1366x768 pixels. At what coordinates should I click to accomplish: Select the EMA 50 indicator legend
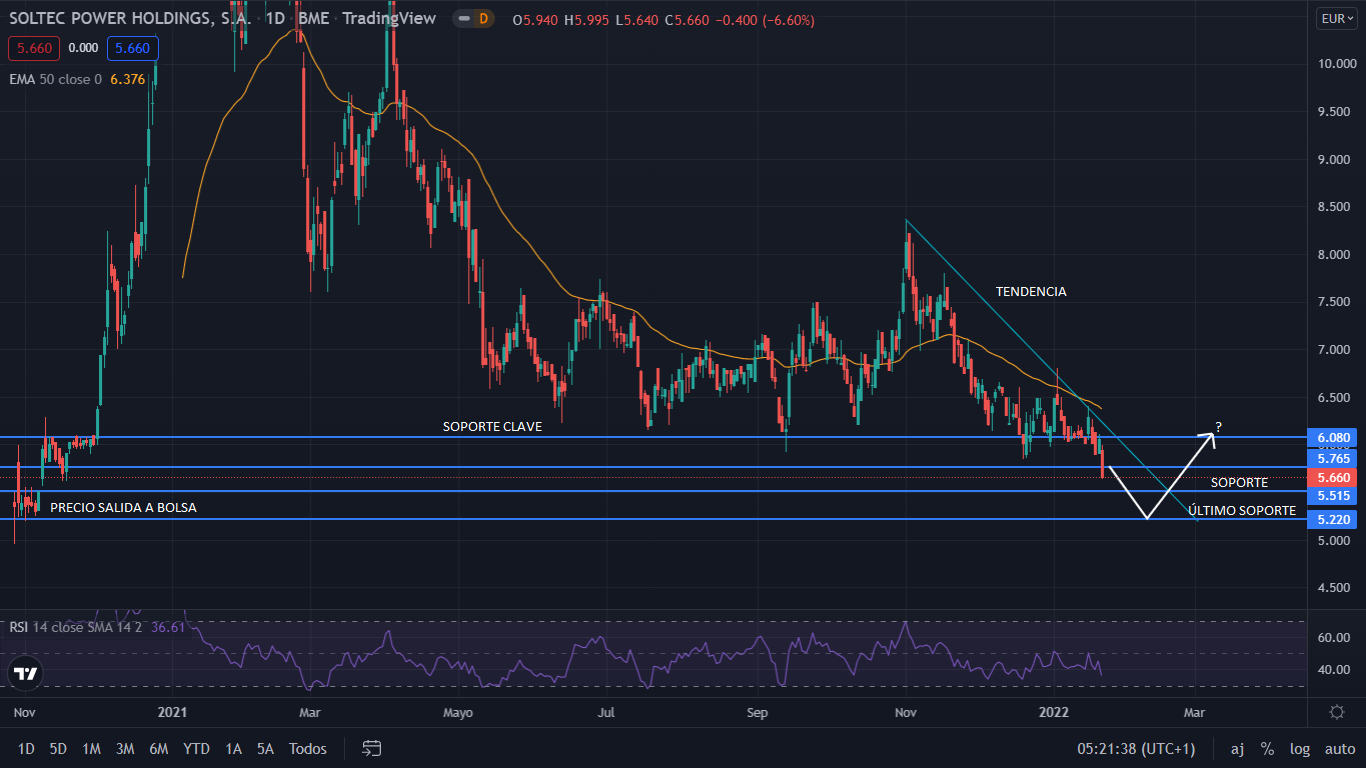55,79
